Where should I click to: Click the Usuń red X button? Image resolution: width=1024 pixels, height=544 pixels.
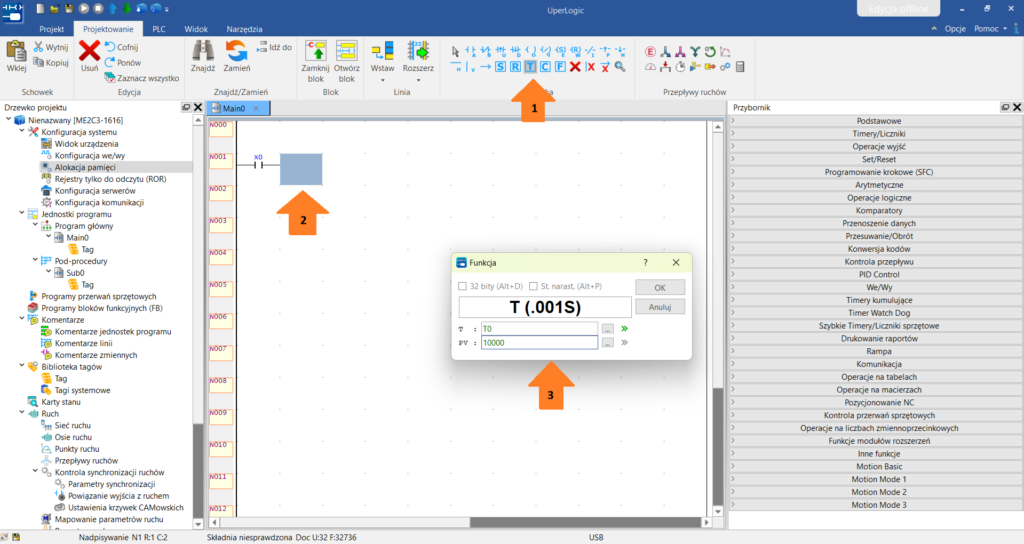click(x=89, y=51)
